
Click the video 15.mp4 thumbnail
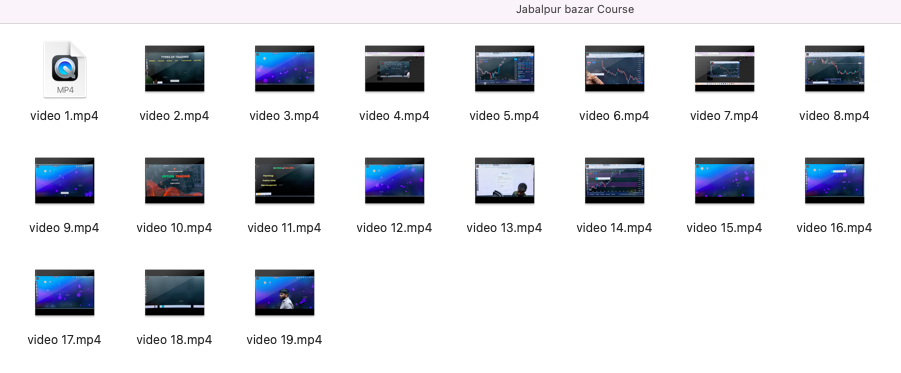tap(725, 180)
